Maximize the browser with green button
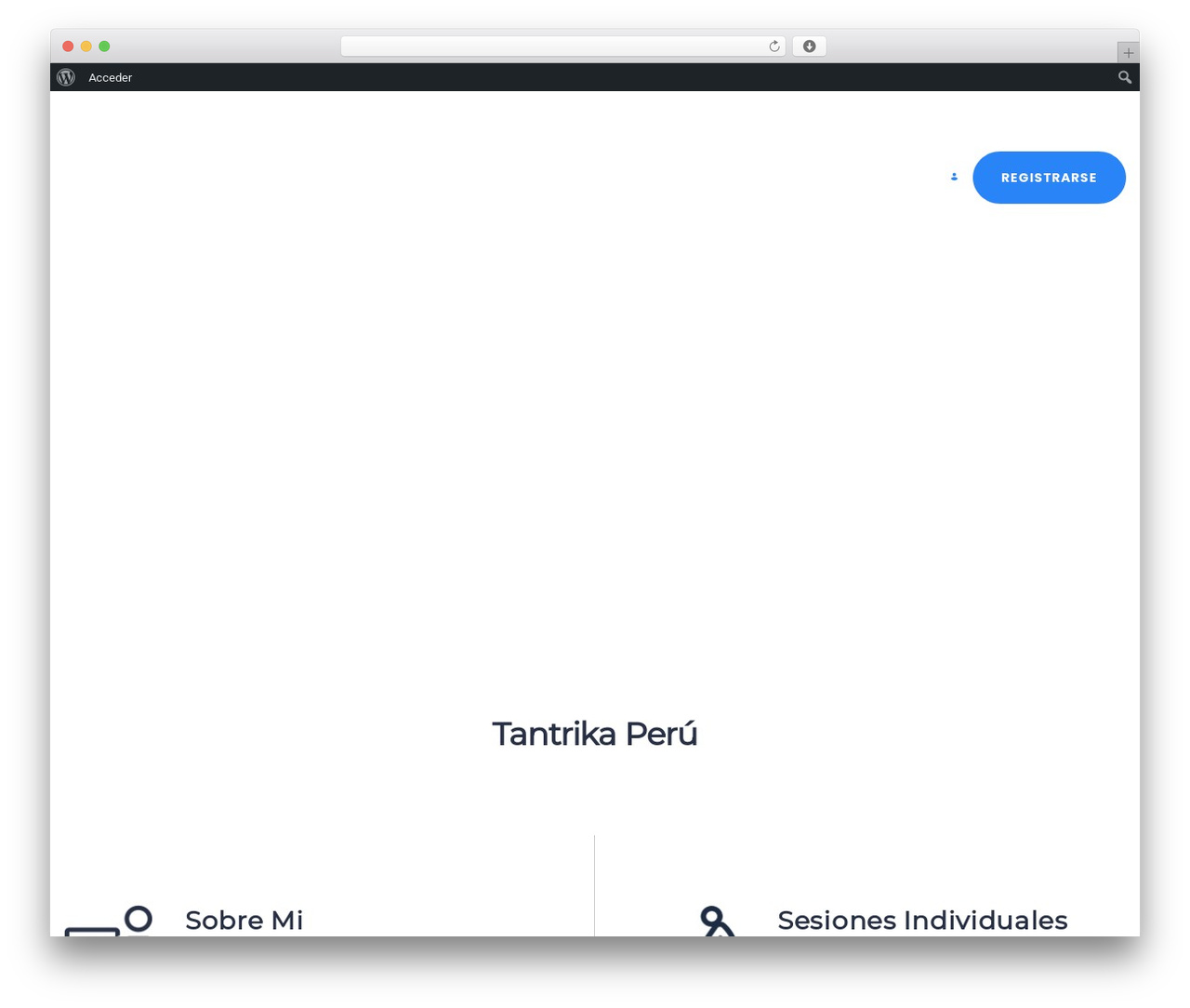1190x1008 pixels. pyautogui.click(x=104, y=46)
